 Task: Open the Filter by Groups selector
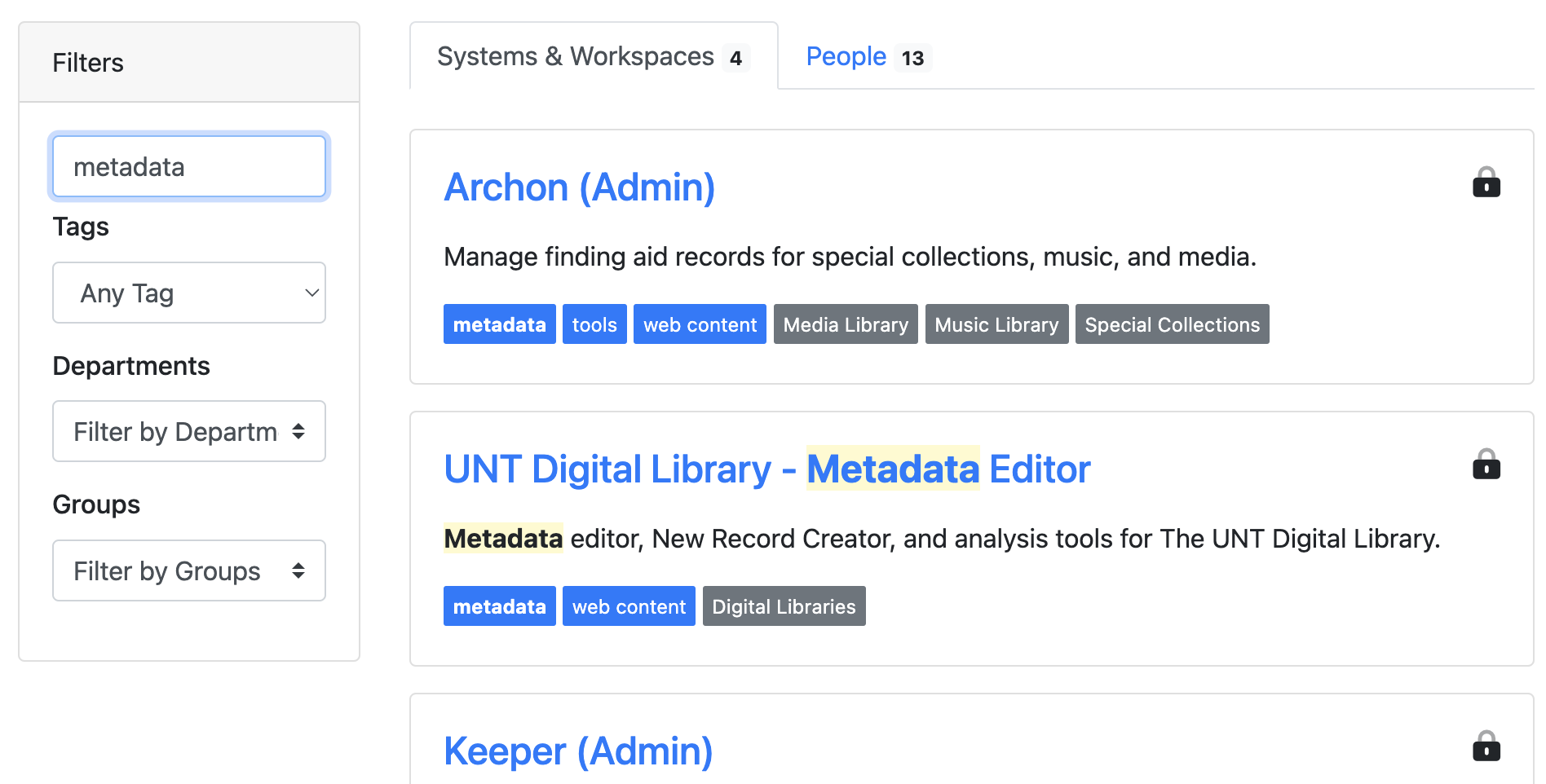click(x=189, y=570)
